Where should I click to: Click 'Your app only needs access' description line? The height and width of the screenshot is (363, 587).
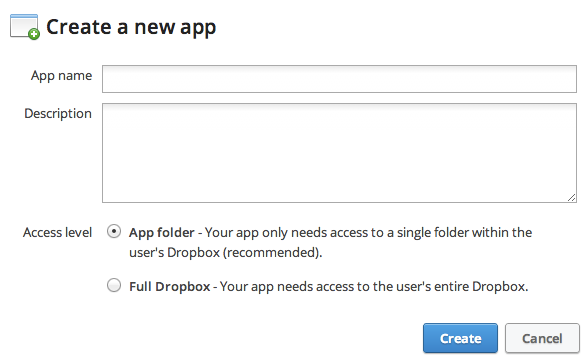(x=368, y=233)
